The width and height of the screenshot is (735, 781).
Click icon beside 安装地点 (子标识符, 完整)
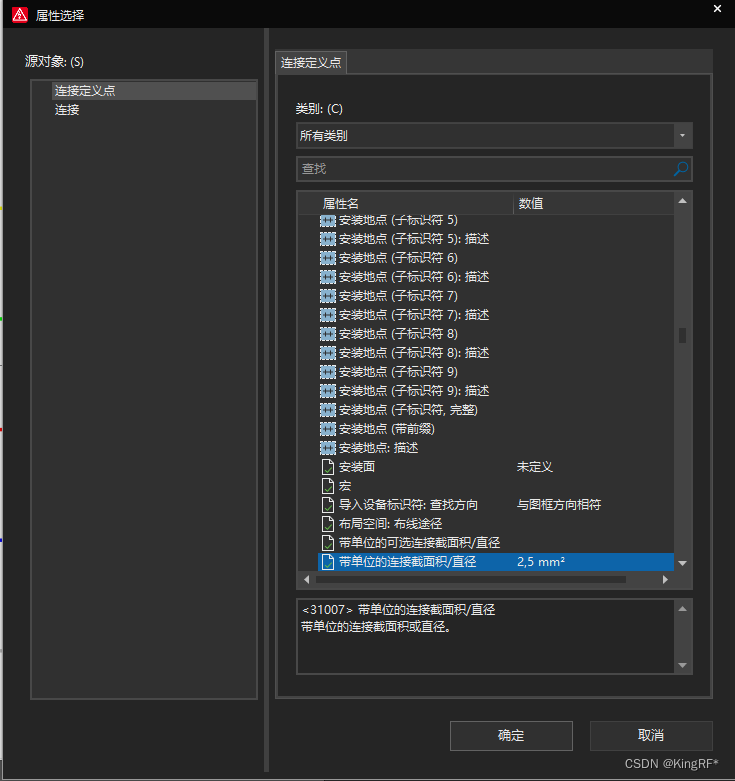pos(328,410)
